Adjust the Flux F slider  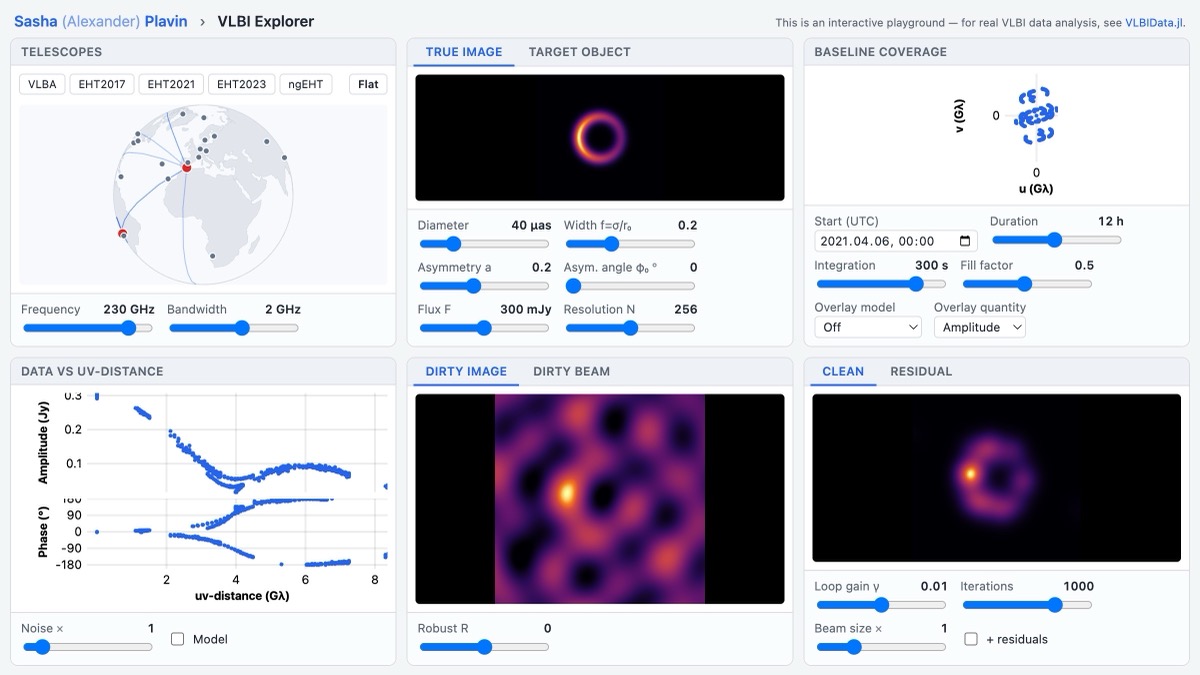pos(483,328)
